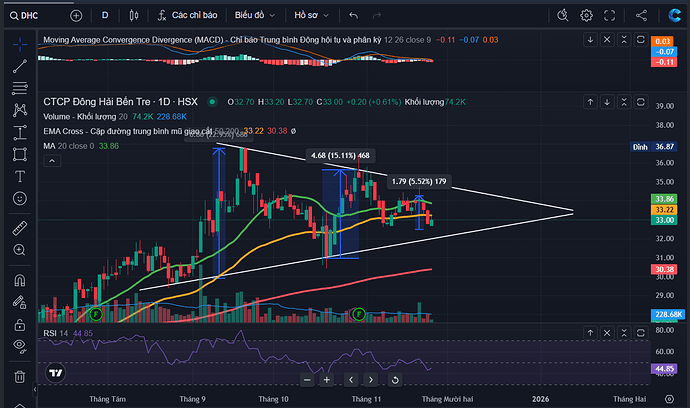Collapse the RSI pane
This screenshot has width=690, height=408.
[x=624, y=333]
